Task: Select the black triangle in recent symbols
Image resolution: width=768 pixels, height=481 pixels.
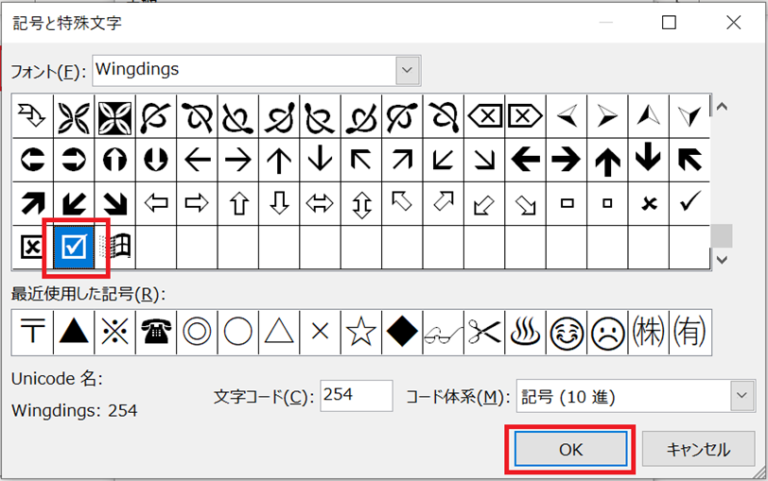Action: click(73, 331)
